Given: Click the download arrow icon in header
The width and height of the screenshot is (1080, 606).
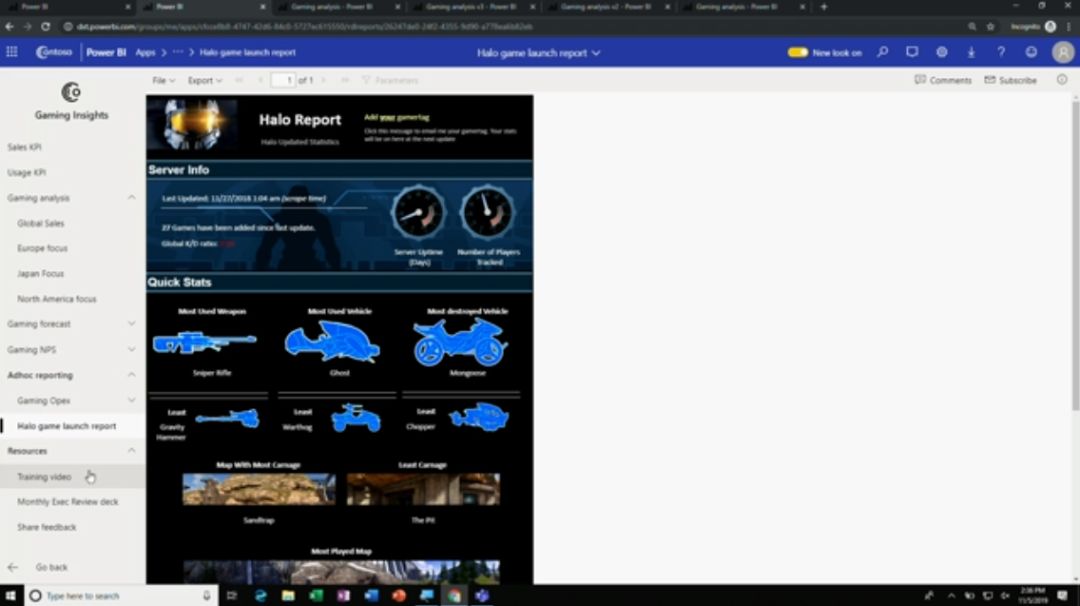Looking at the screenshot, I should [971, 52].
